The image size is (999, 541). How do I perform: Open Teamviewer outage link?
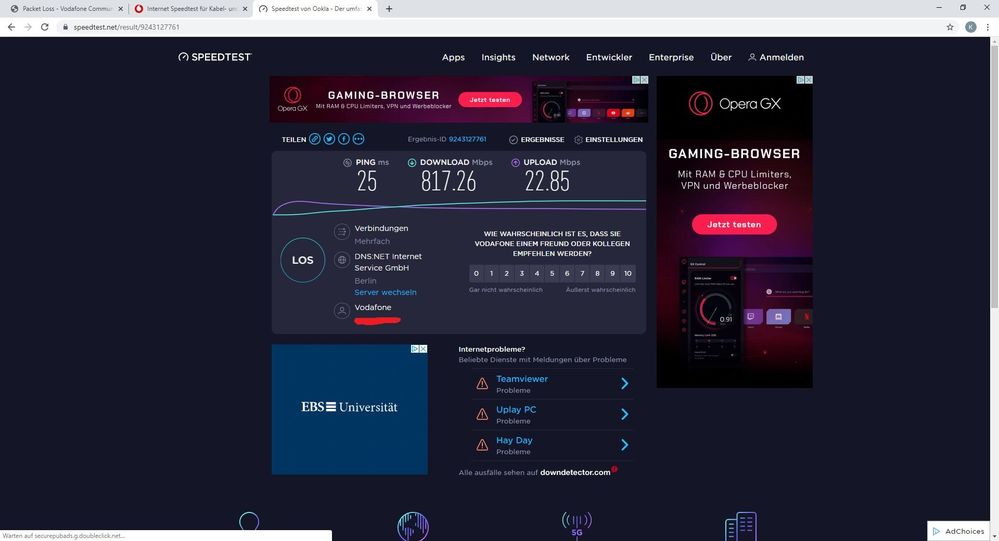[522, 379]
